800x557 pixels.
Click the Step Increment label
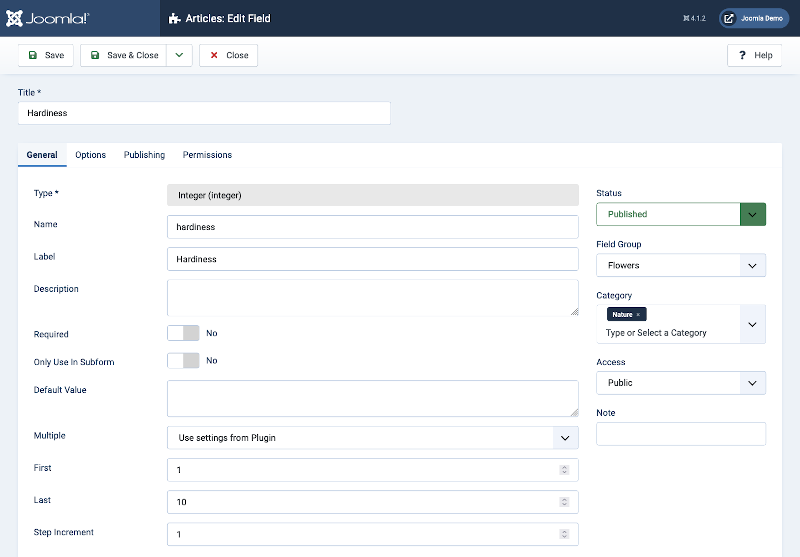click(x=64, y=532)
